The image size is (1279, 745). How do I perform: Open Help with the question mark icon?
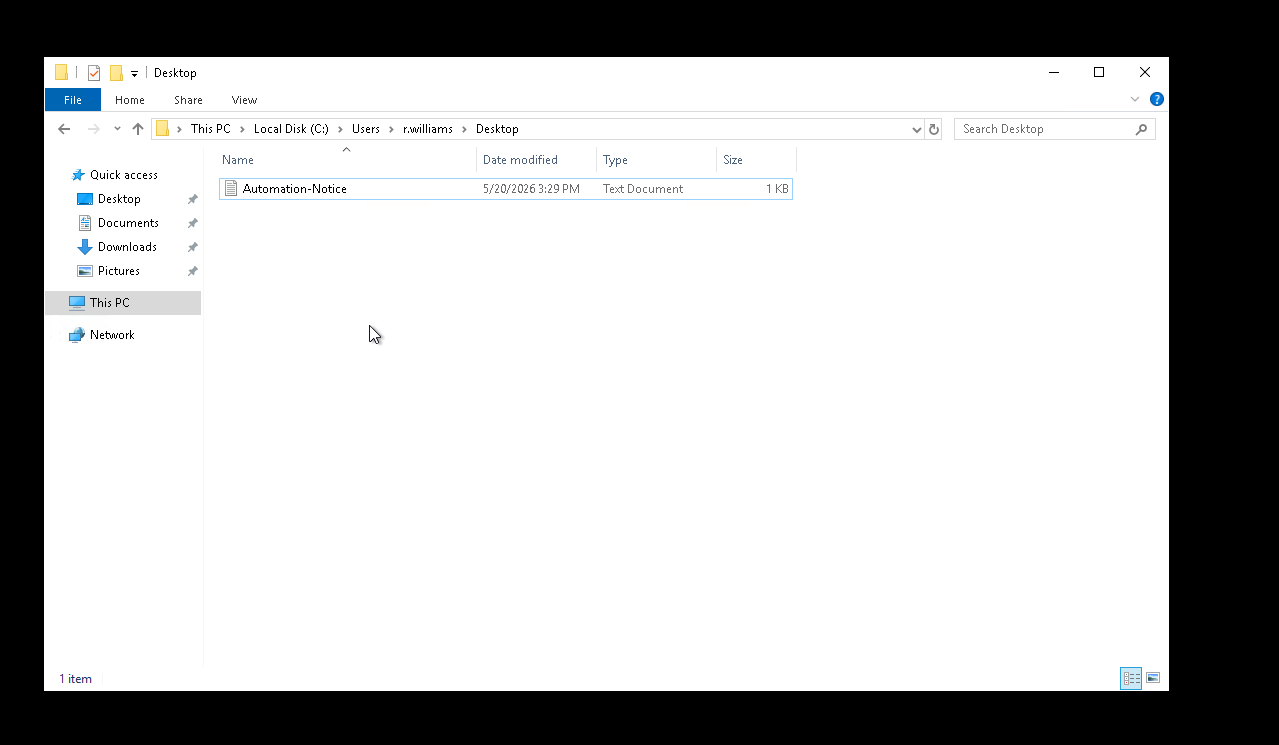click(x=1157, y=99)
